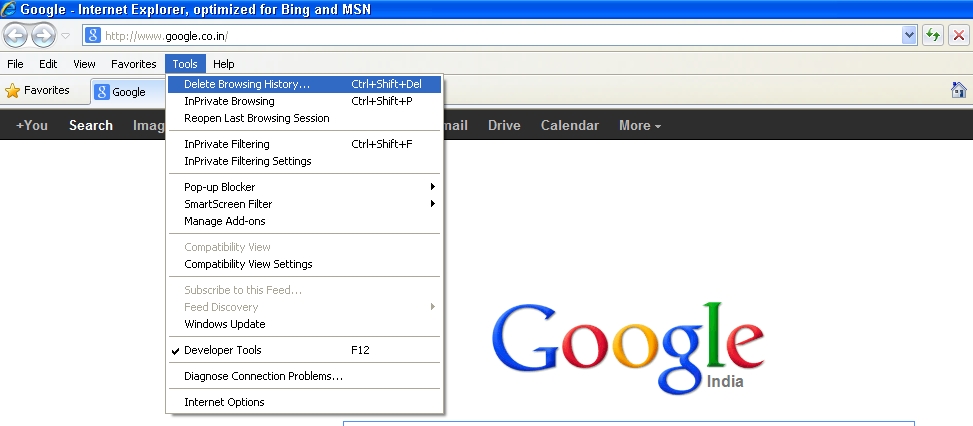Choose Delete Browsing History
Image resolution: width=973 pixels, height=426 pixels.
point(304,84)
